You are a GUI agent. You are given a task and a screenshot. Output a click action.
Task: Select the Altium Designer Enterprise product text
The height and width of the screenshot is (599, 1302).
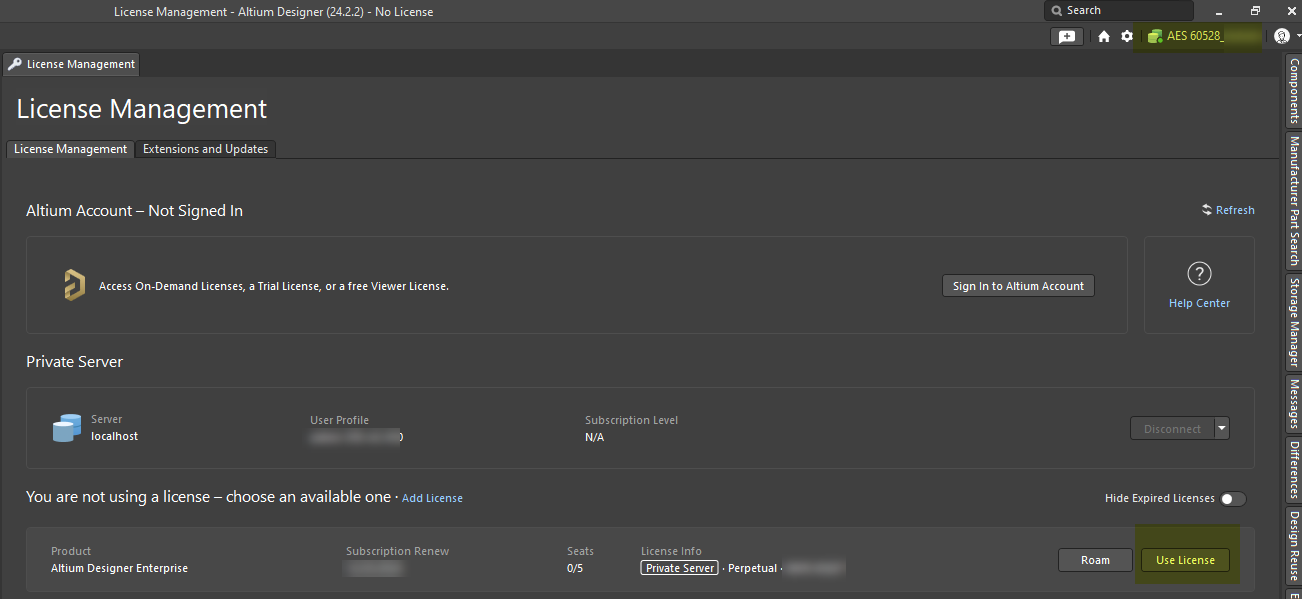(x=119, y=568)
